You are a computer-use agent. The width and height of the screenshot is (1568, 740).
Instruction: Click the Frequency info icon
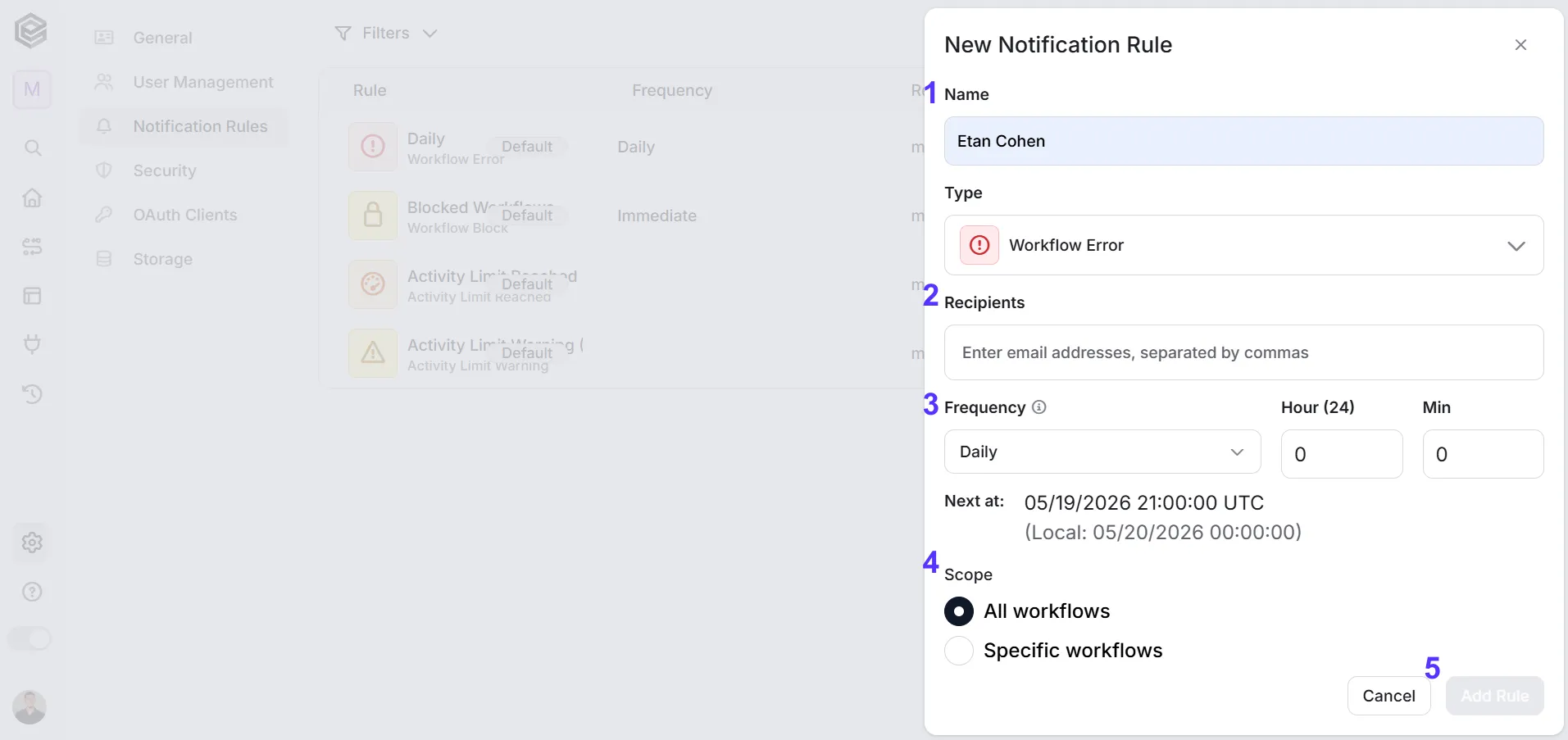[x=1039, y=407]
